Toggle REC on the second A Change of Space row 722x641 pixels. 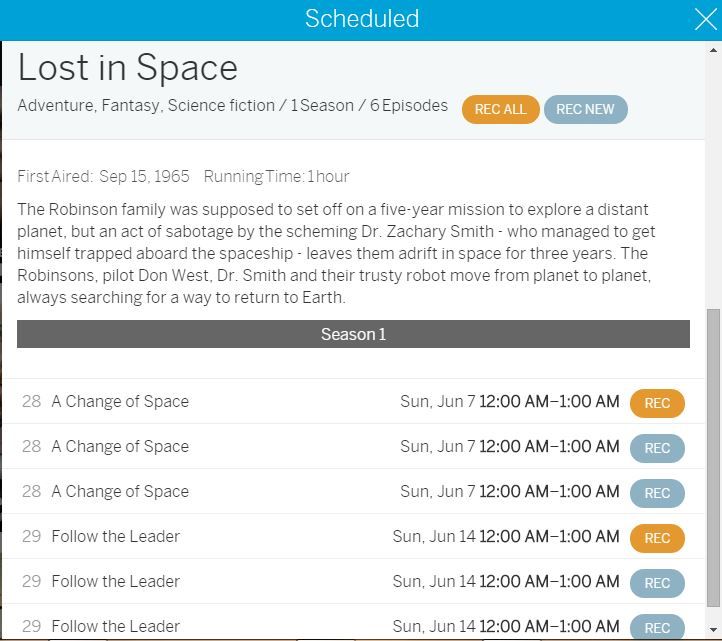[x=657, y=448]
